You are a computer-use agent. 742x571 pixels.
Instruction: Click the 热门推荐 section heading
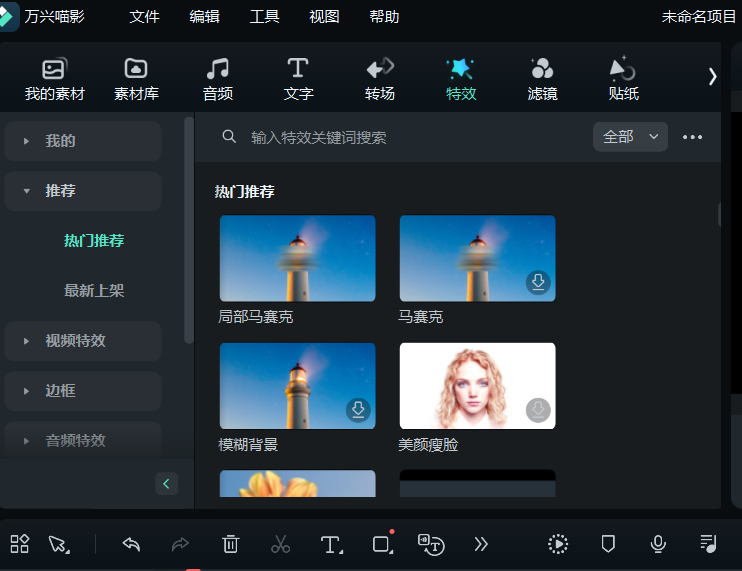coord(245,192)
